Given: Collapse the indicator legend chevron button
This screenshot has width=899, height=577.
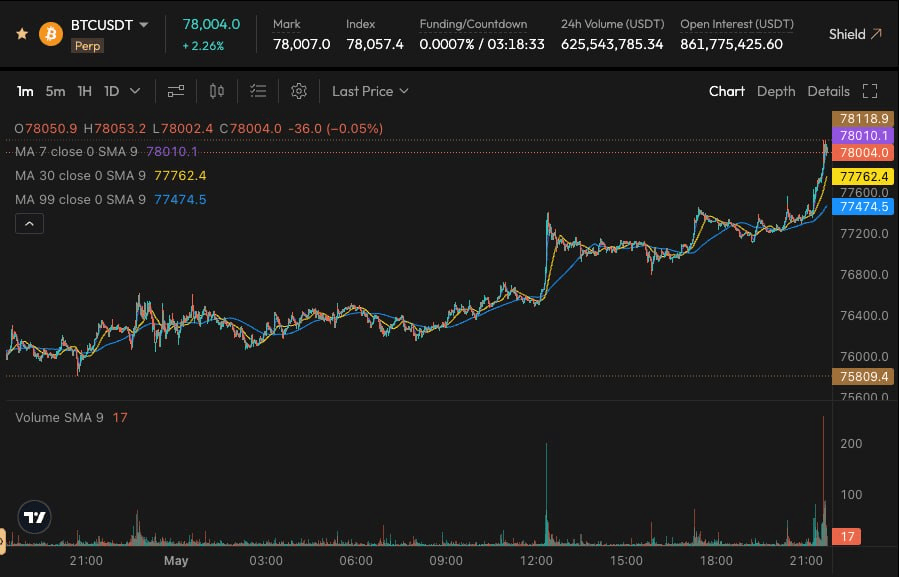Looking at the screenshot, I should 29,224.
